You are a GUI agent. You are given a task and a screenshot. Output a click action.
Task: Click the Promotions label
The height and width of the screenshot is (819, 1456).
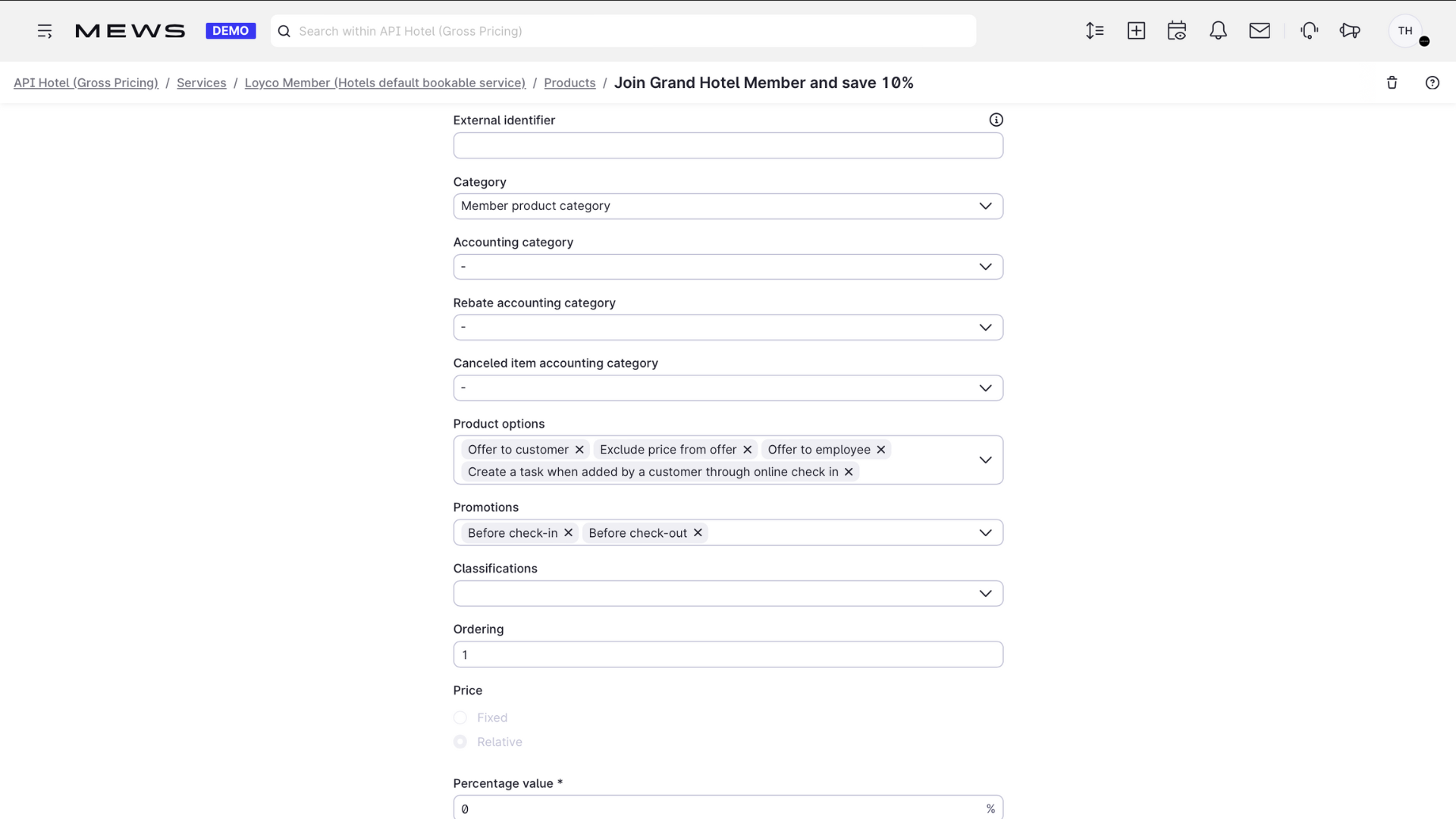coord(486,507)
